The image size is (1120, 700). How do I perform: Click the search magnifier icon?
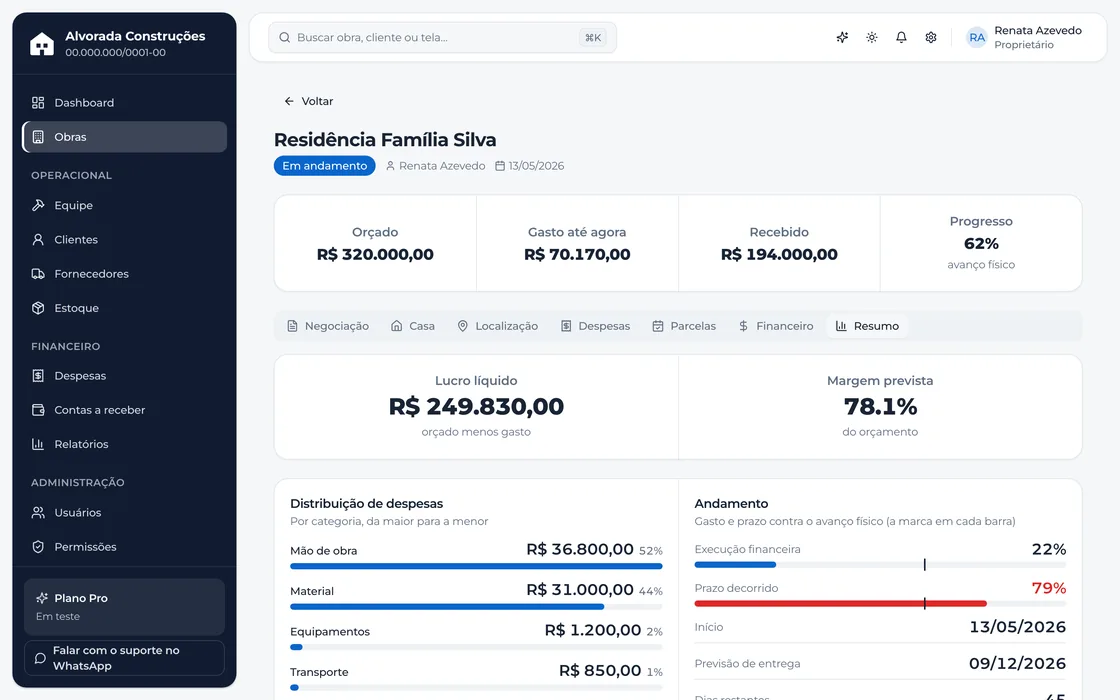[x=284, y=37]
